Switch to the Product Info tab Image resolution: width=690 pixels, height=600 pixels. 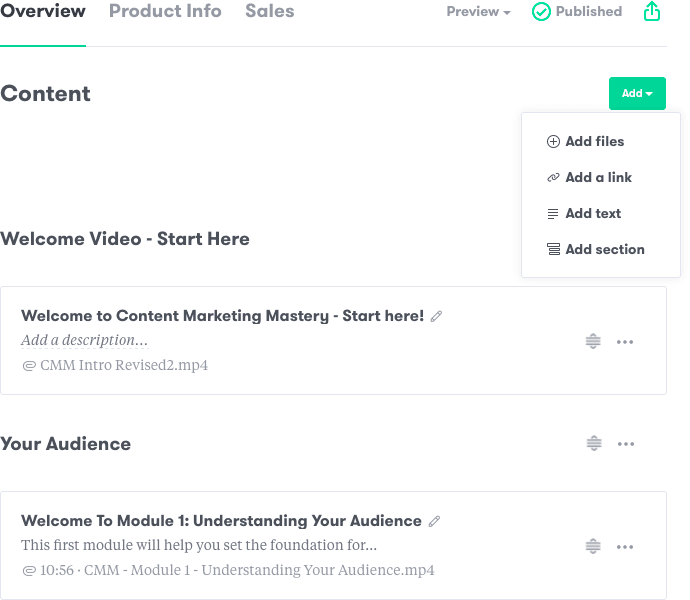[x=165, y=11]
